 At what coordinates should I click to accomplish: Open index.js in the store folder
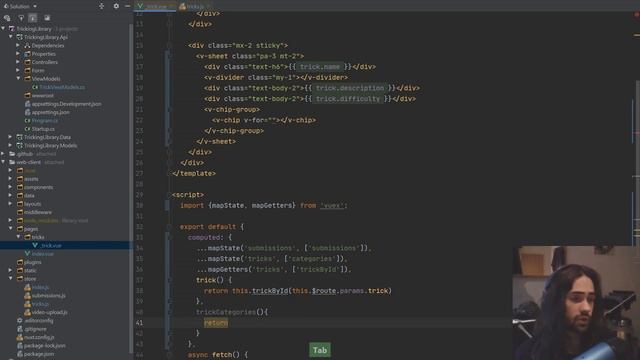40,287
